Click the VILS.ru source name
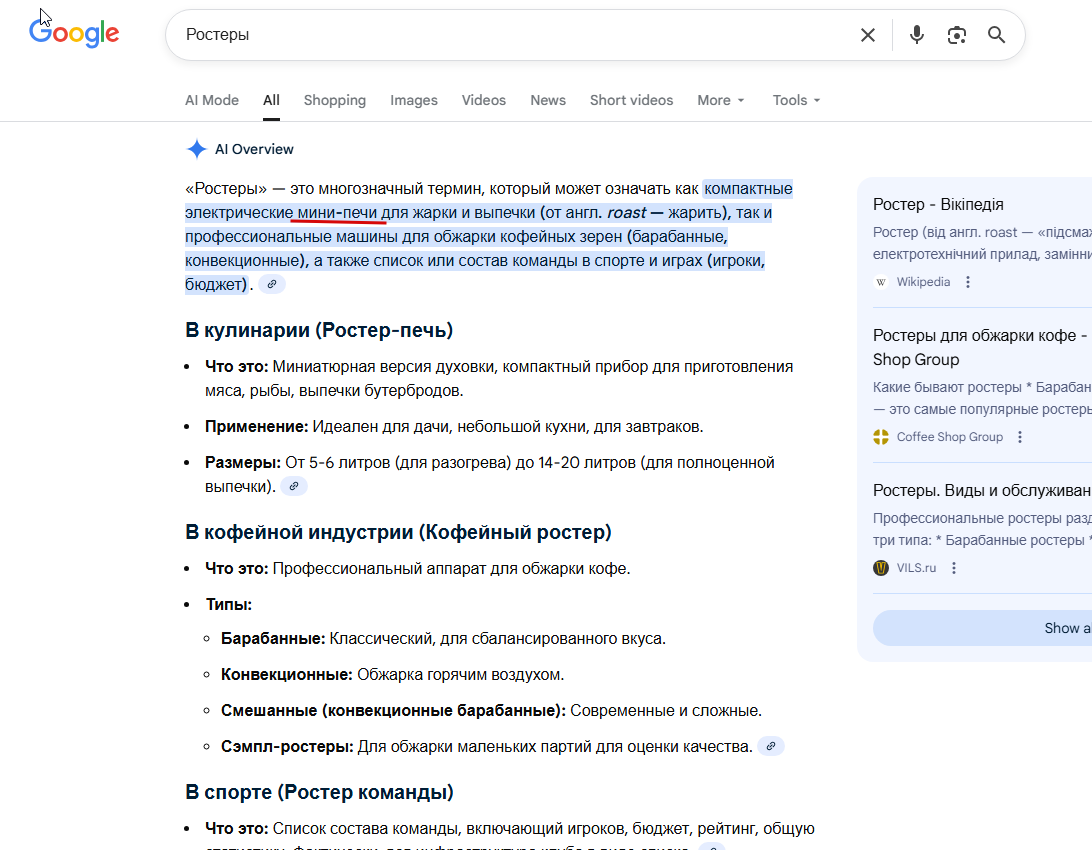The width and height of the screenshot is (1092, 850). [x=916, y=568]
